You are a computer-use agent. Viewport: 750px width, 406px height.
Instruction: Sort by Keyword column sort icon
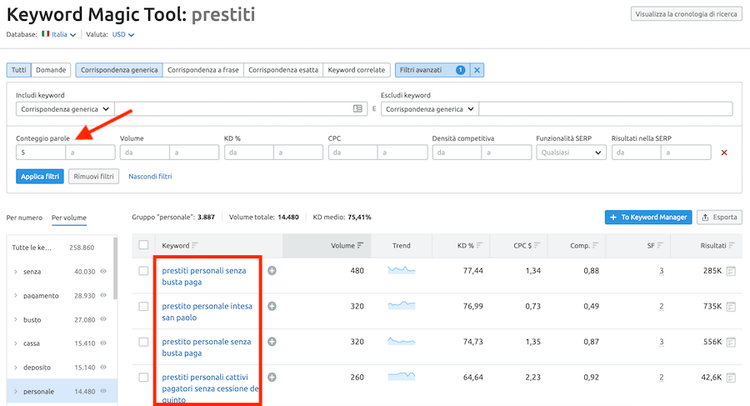[x=195, y=245]
